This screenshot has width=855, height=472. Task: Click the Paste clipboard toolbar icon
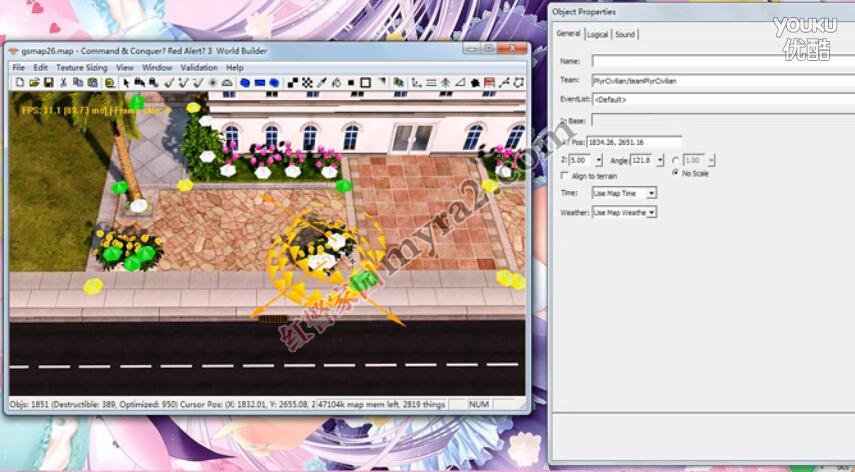pos(92,82)
